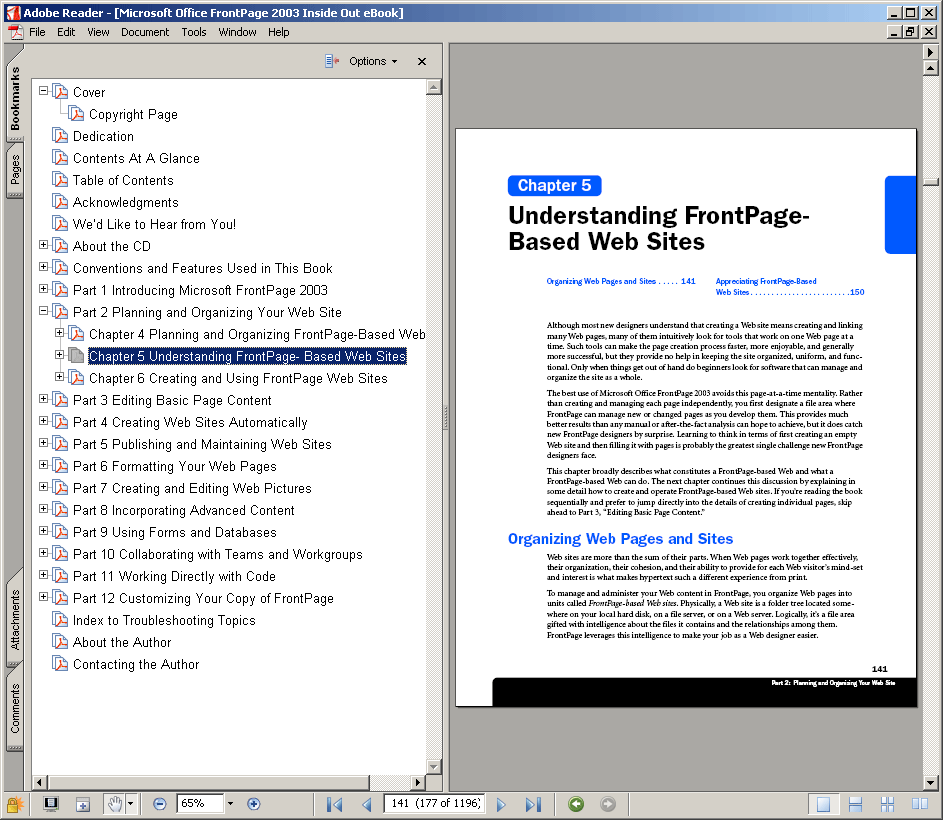Jump to the last page

[533, 804]
